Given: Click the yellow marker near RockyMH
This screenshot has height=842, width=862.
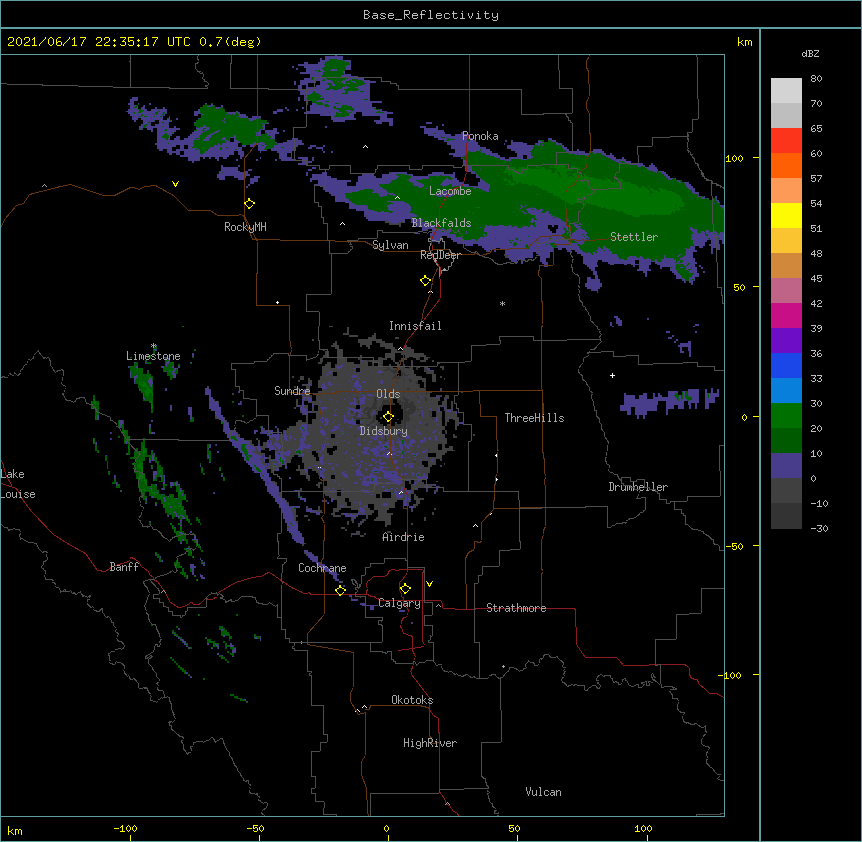Looking at the screenshot, I should click(249, 204).
